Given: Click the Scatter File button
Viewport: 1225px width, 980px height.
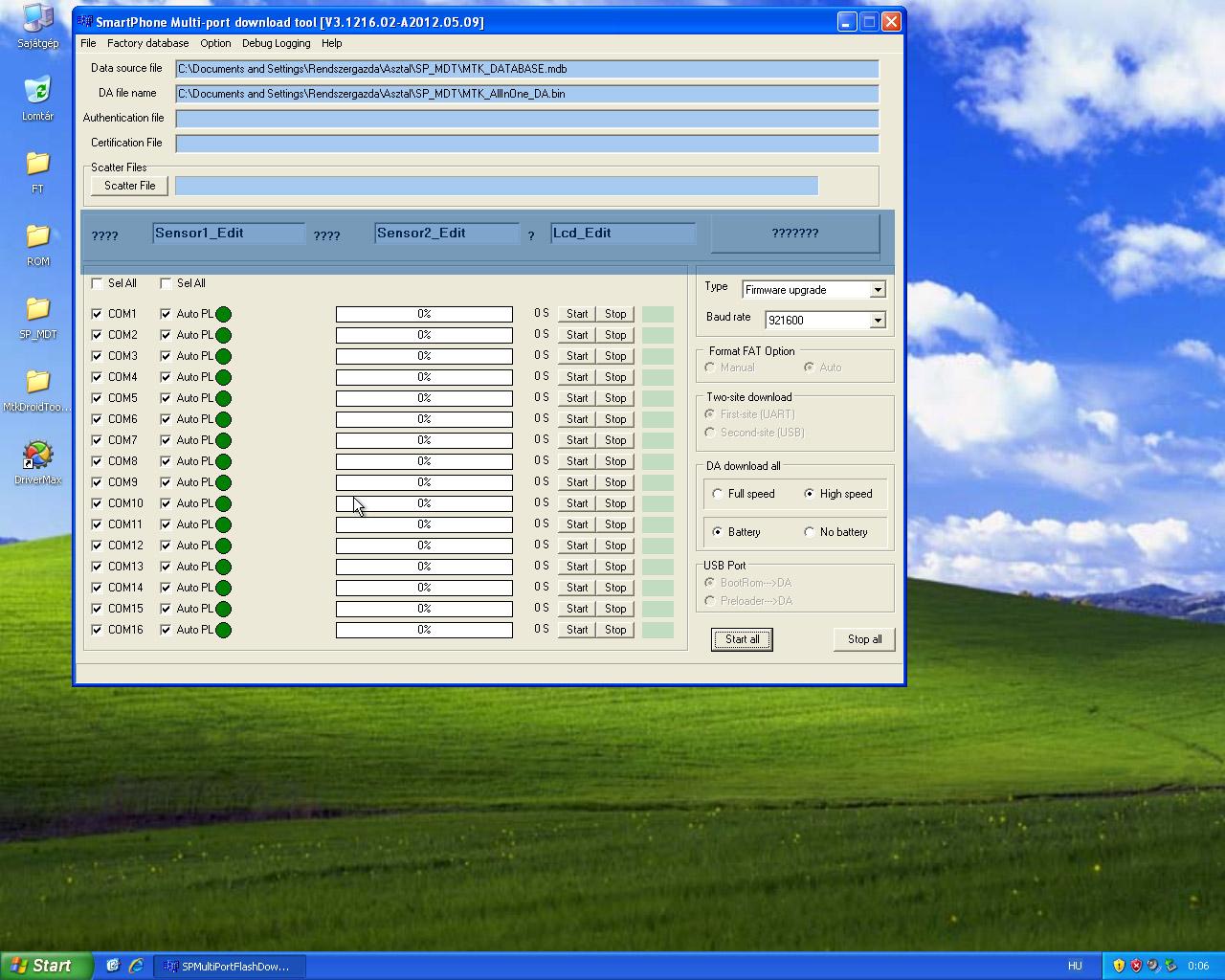Looking at the screenshot, I should coord(129,186).
